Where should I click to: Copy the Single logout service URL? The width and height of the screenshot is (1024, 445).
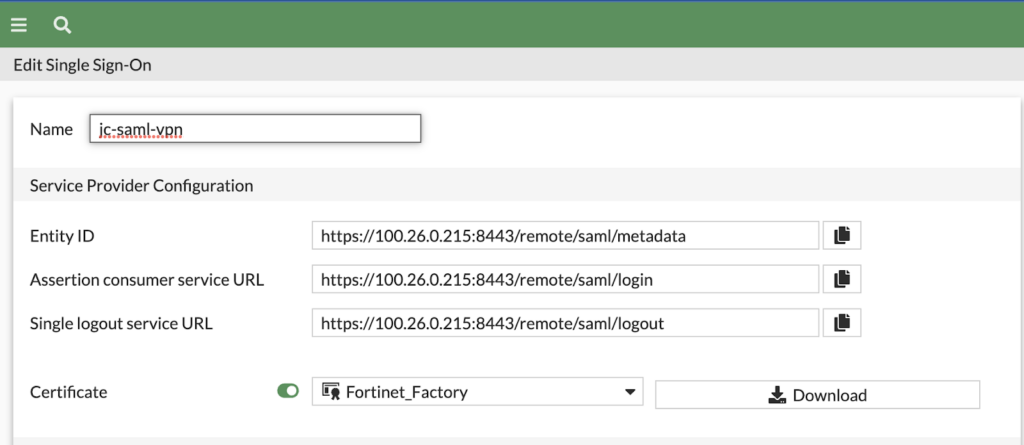click(842, 323)
